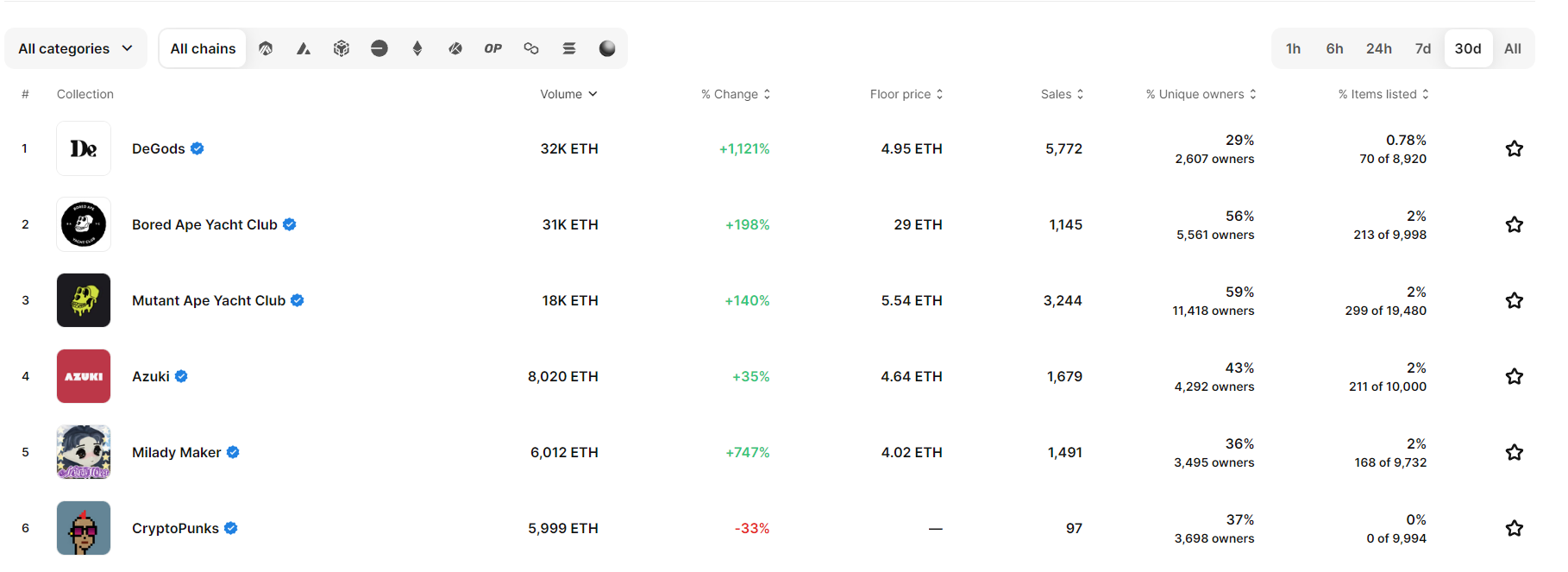Image resolution: width=1568 pixels, height=572 pixels.
Task: Open Bored Ape Yacht Club link
Action: click(204, 224)
